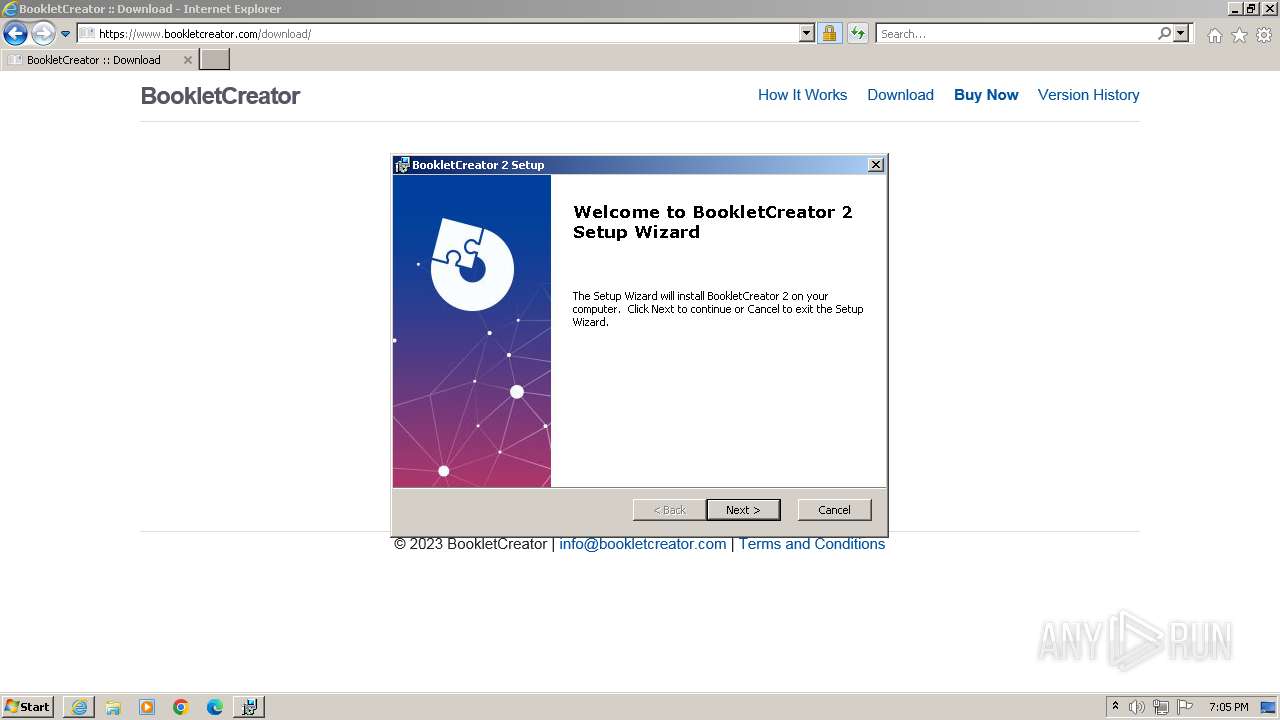
Task: Click the BookletCreator puzzle logo image
Action: pos(472,264)
